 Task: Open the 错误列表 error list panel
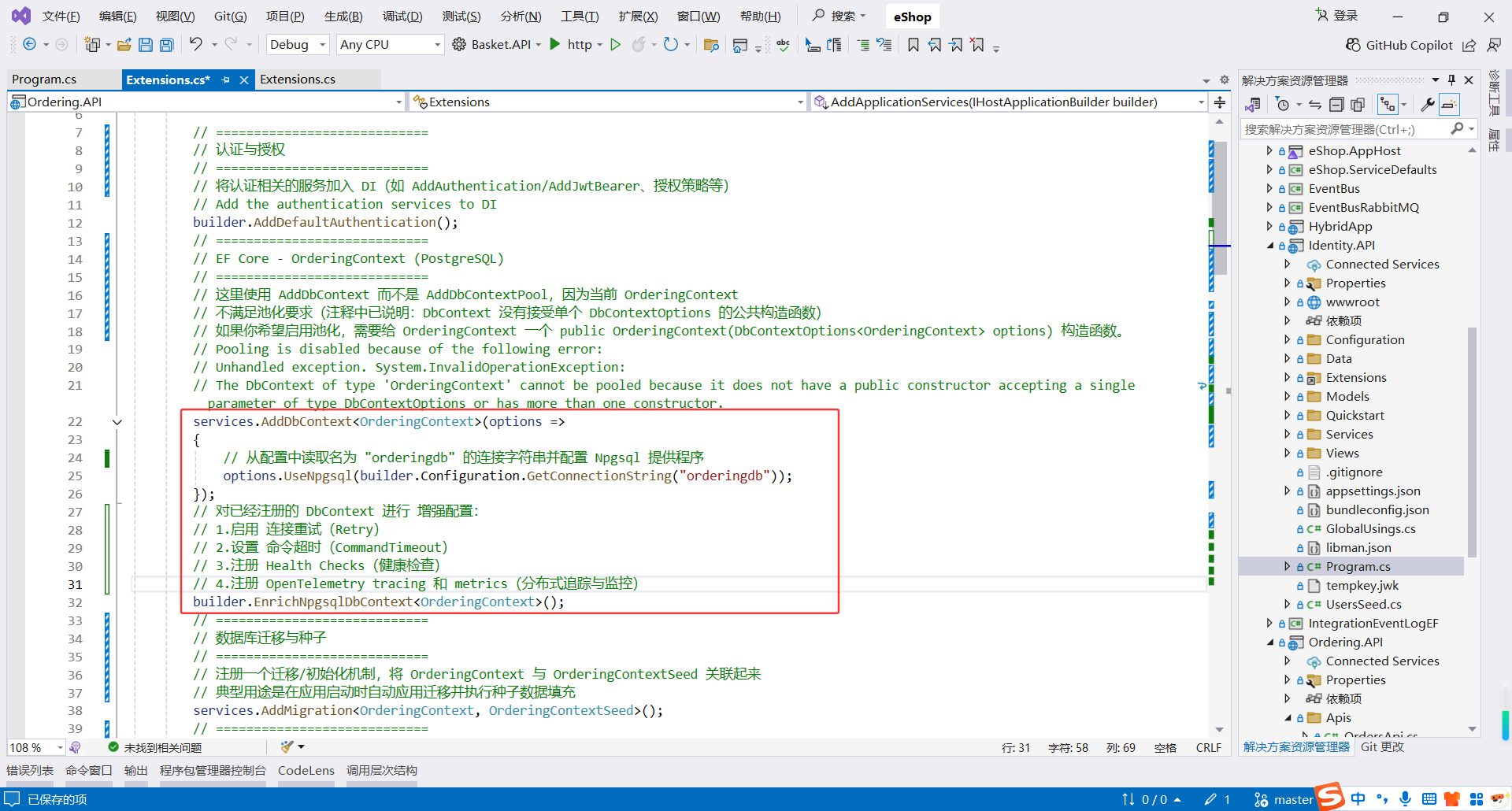(x=29, y=771)
